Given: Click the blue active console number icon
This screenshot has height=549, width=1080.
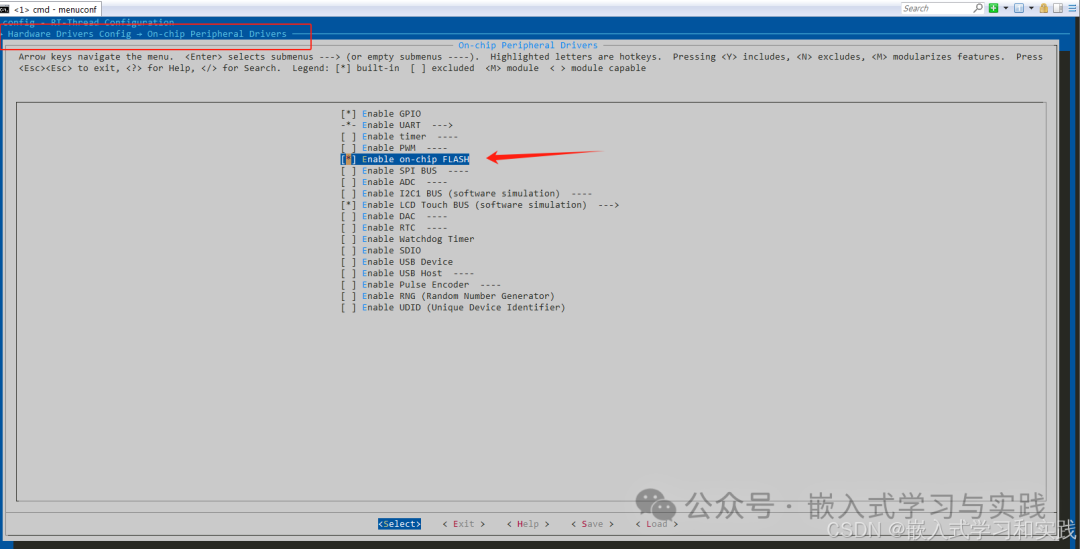Looking at the screenshot, I should [x=1019, y=8].
